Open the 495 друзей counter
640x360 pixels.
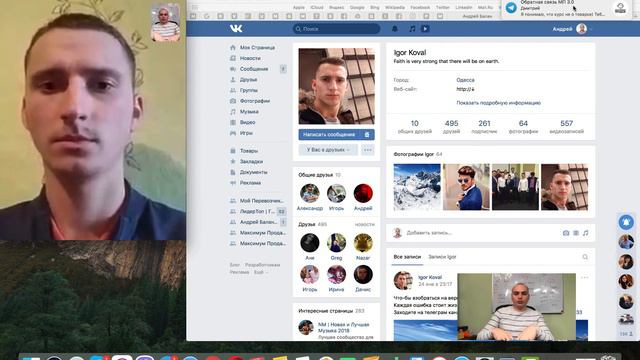coord(451,127)
